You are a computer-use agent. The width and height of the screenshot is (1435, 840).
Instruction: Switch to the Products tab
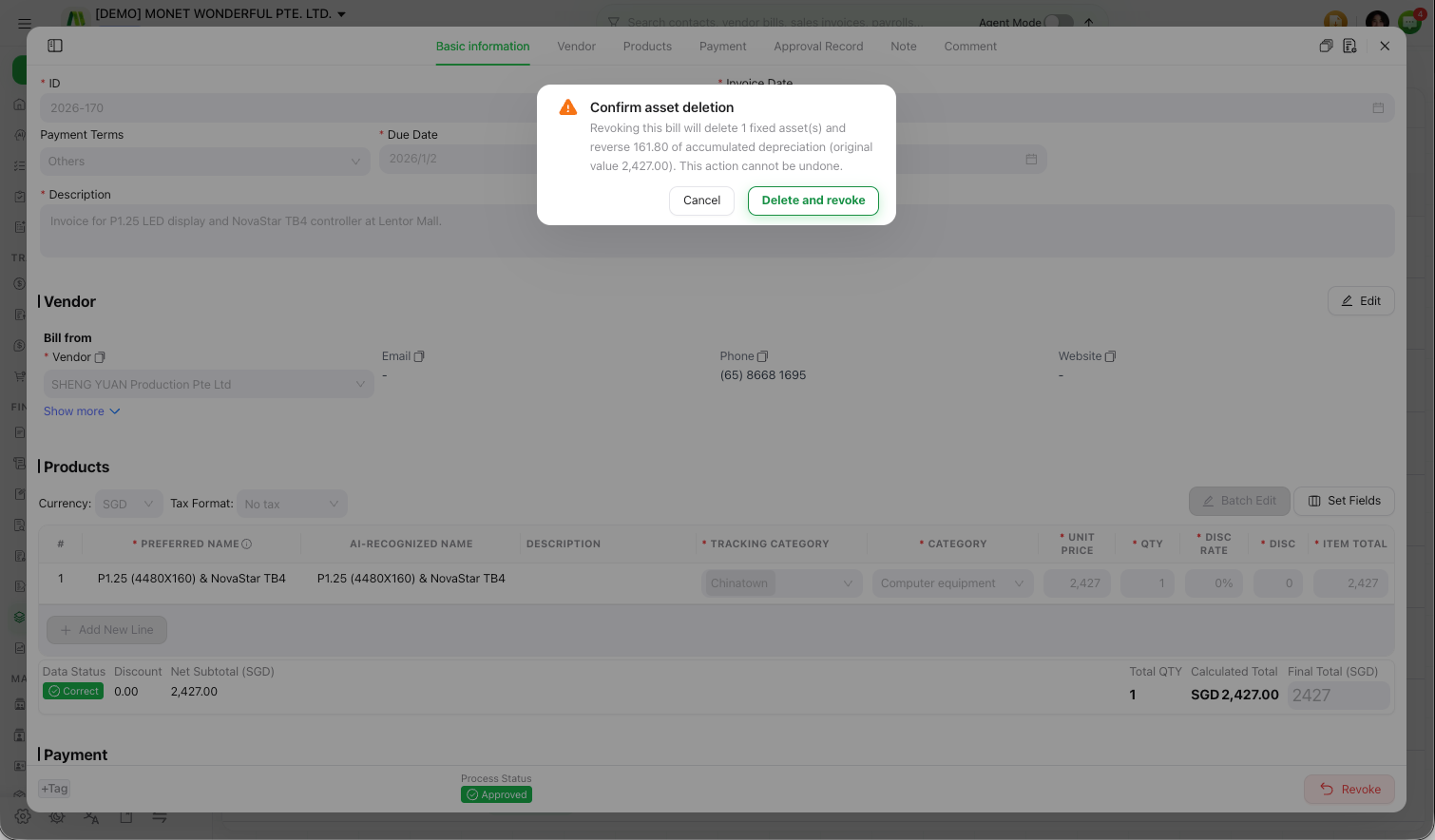coord(647,47)
